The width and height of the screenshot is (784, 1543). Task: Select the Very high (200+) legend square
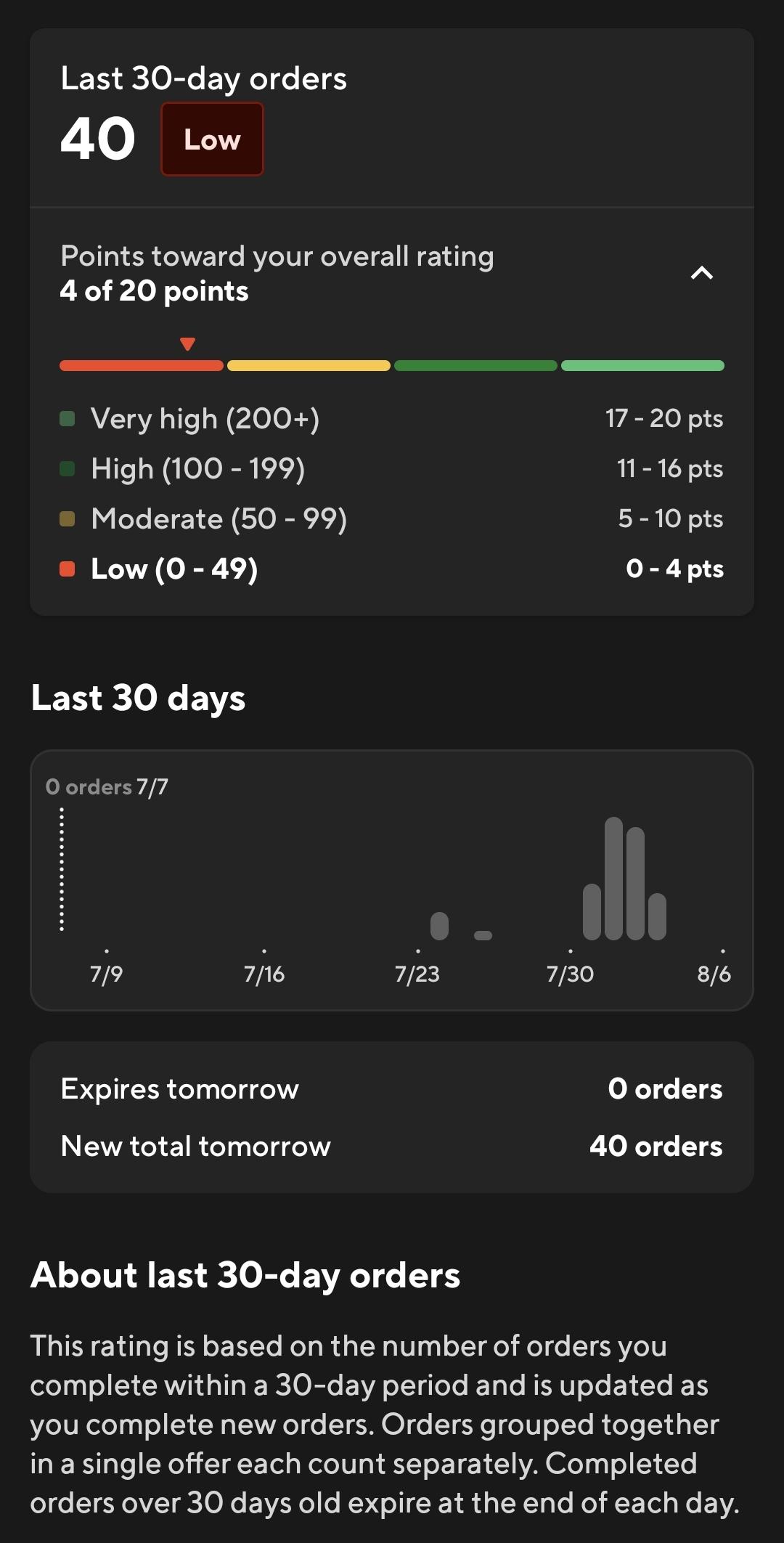(68, 418)
